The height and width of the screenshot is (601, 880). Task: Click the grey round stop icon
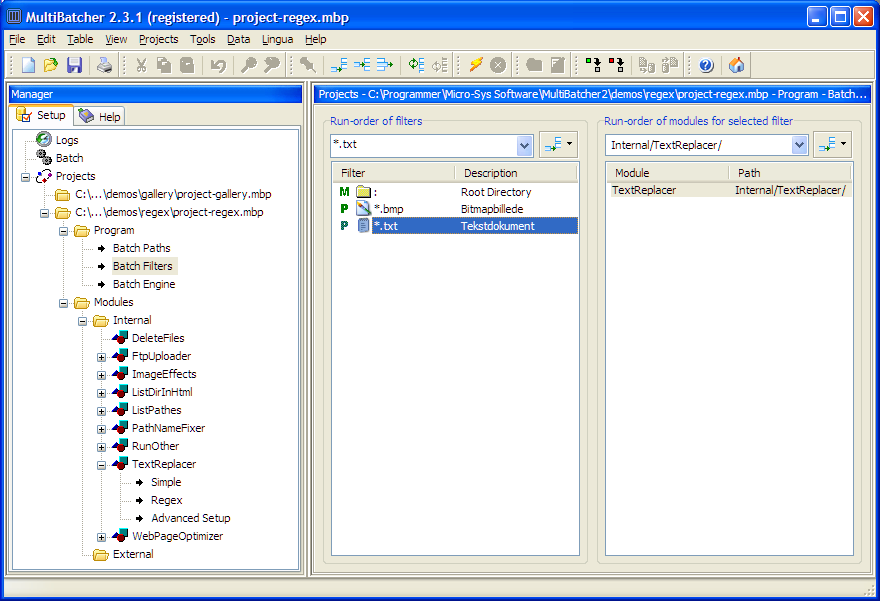[x=498, y=66]
